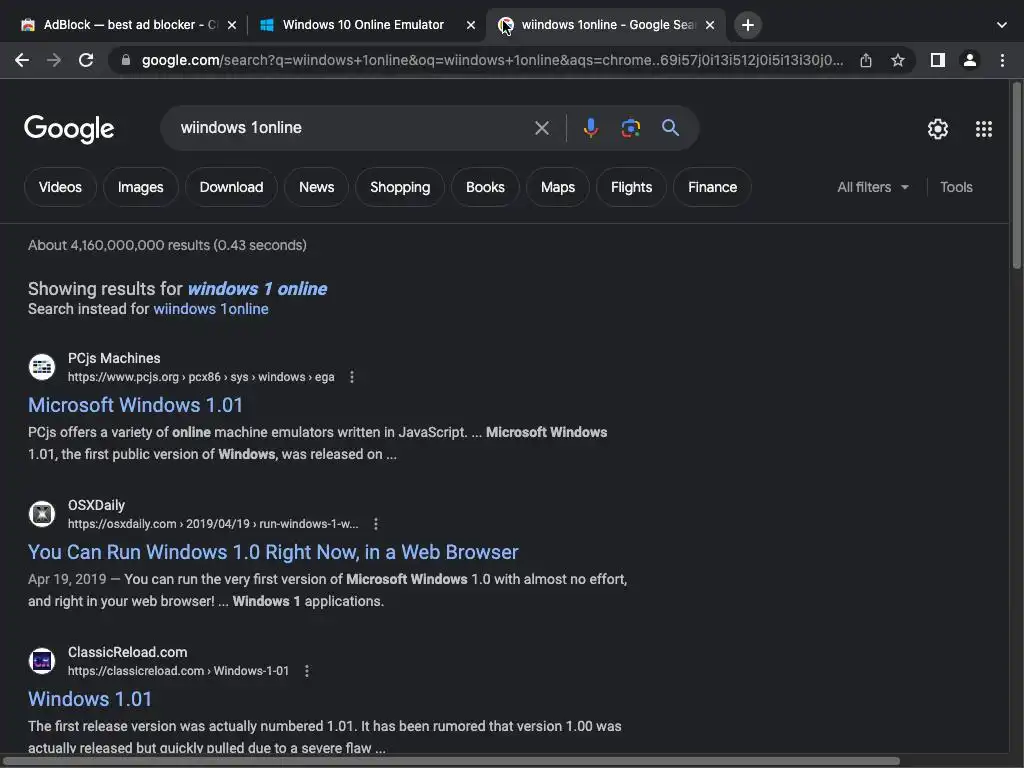Screen dimensions: 1024x768
Task: Open the search Tools options
Action: 956,187
